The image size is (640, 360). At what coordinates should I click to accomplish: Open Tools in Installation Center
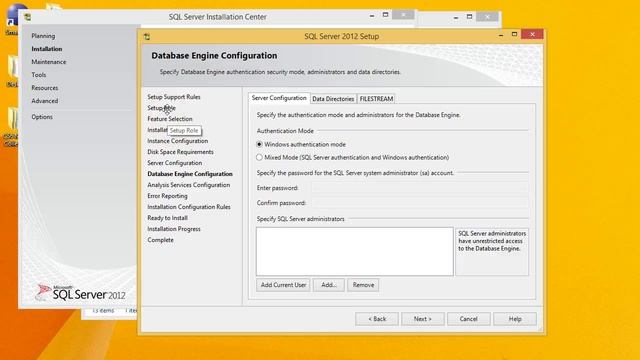[38, 75]
